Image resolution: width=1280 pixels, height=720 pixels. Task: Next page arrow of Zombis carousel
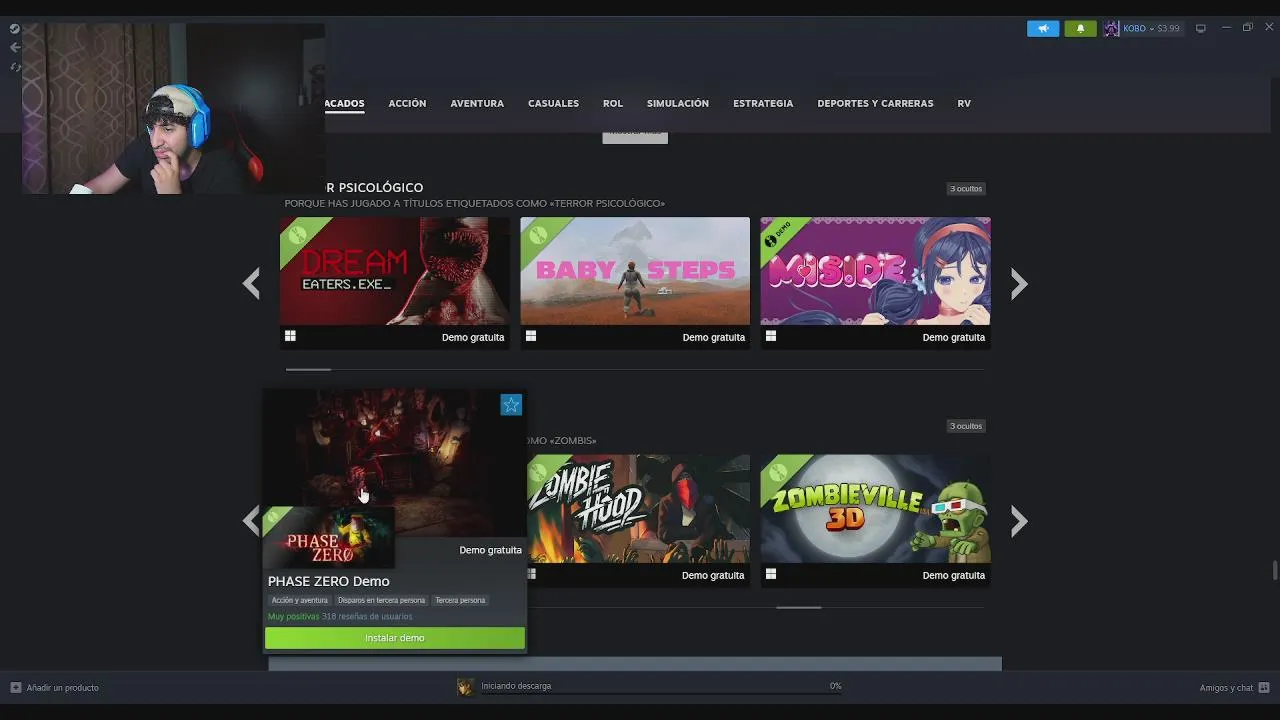[1019, 521]
